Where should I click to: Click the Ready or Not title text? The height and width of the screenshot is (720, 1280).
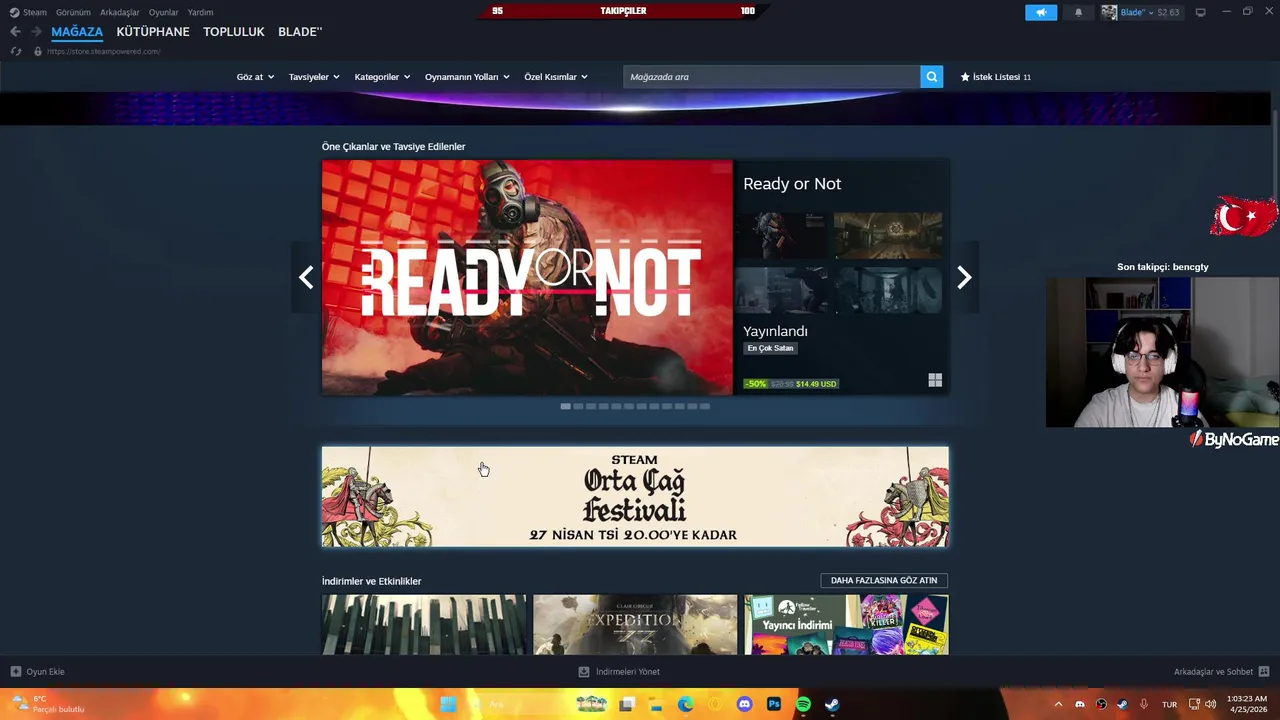point(792,184)
